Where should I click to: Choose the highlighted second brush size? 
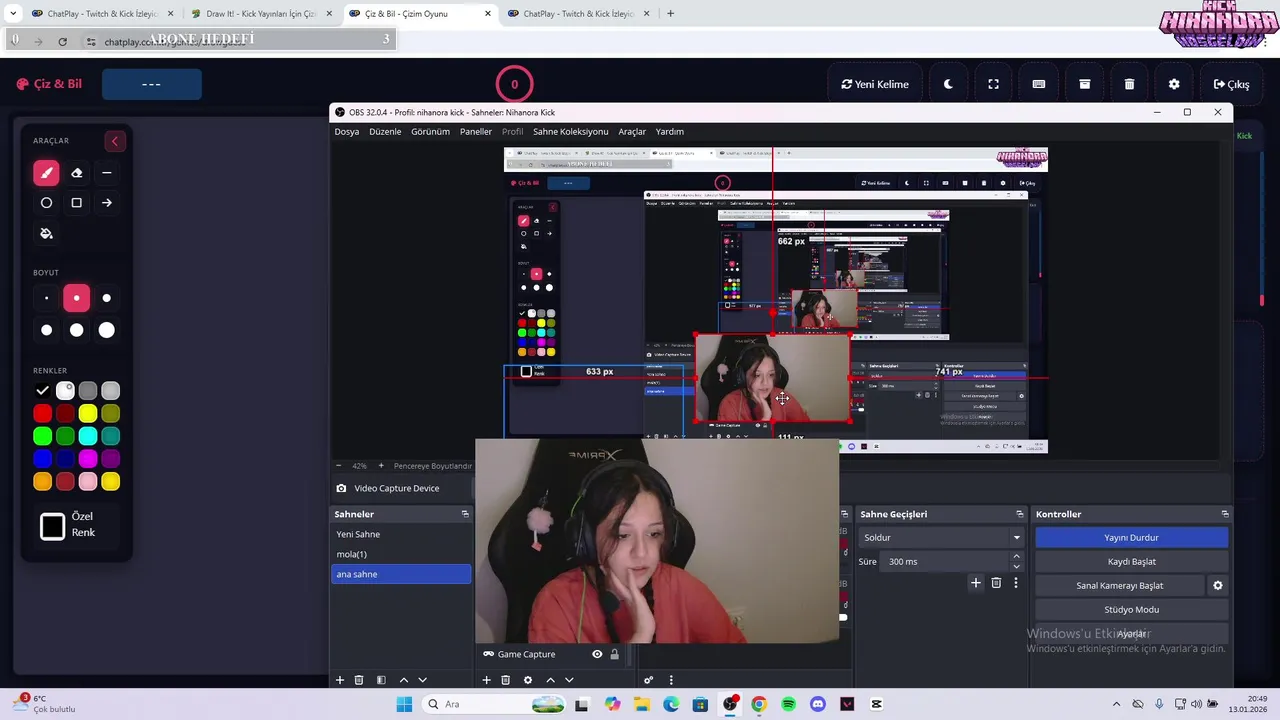click(77, 298)
